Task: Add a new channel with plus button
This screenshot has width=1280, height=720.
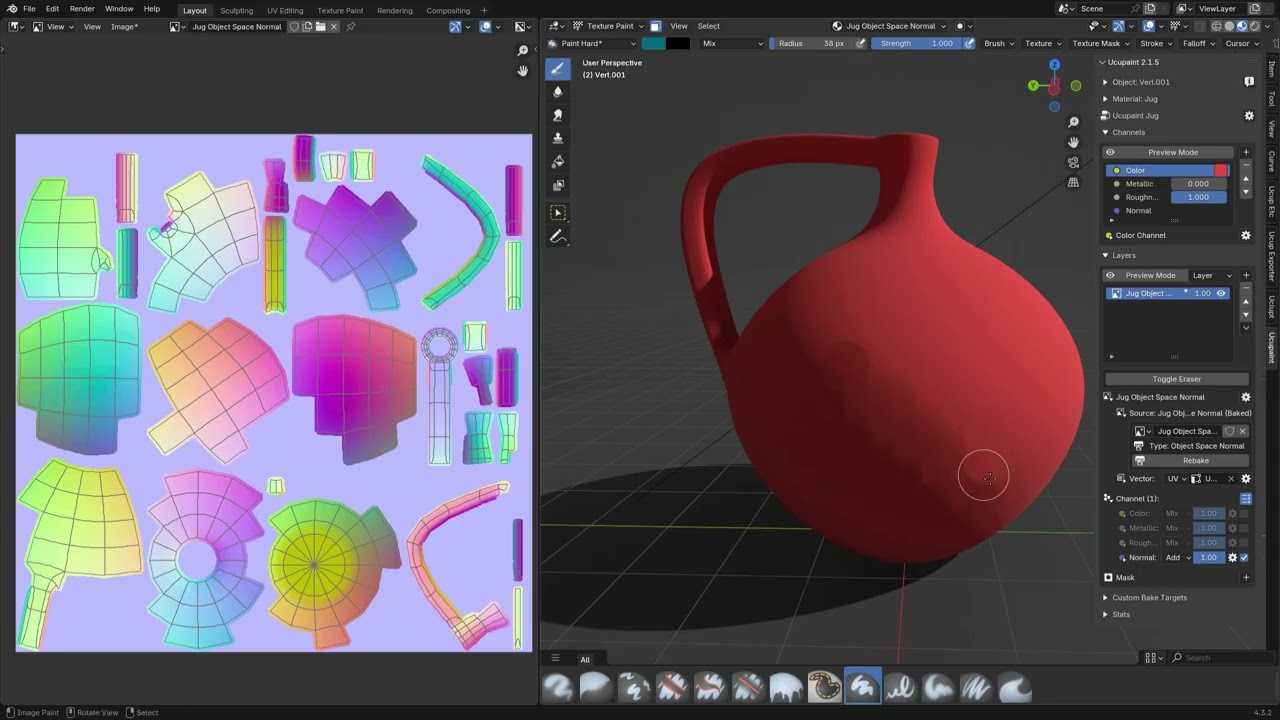Action: tap(1246, 152)
